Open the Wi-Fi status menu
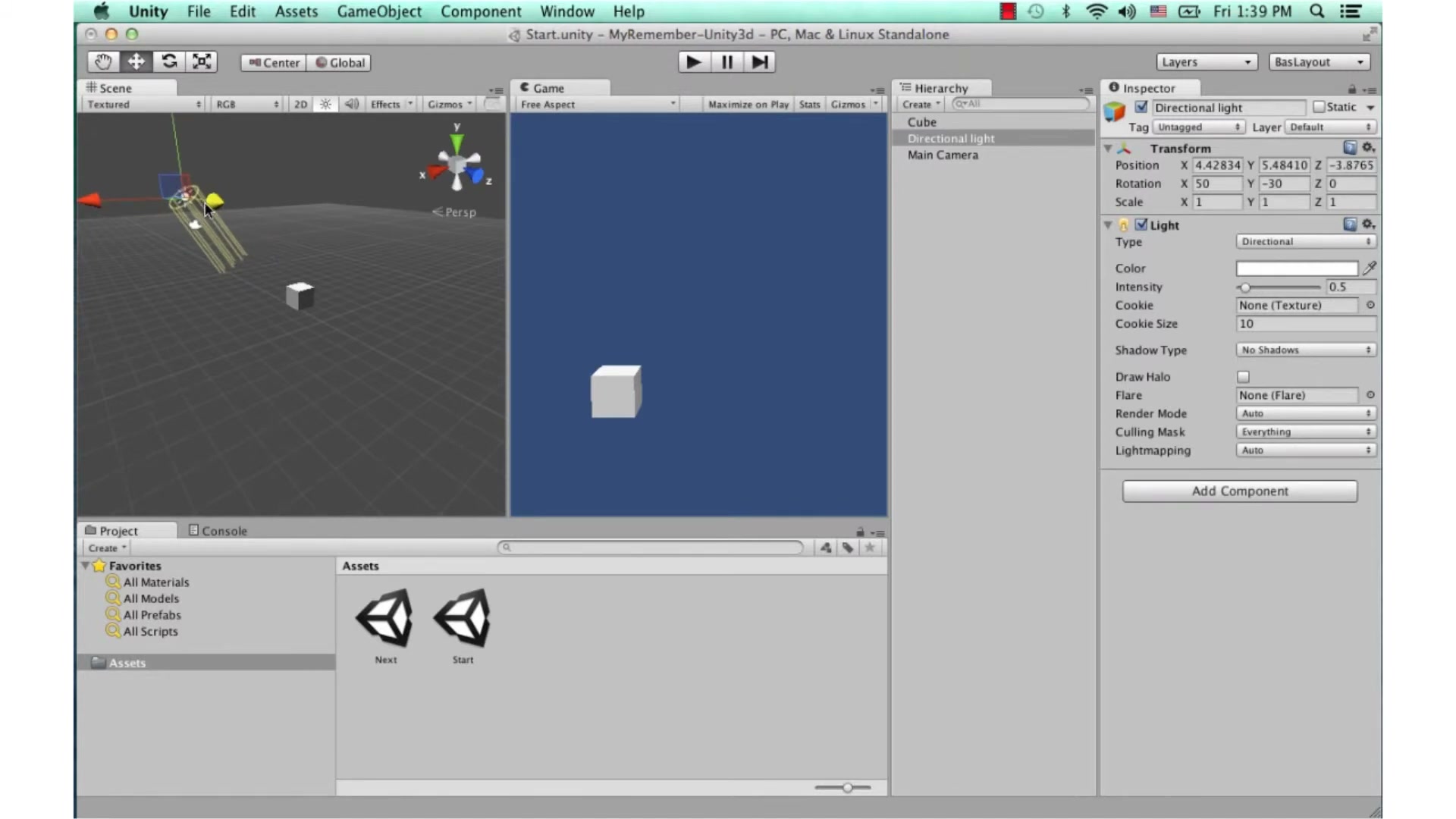1456x819 pixels. click(x=1097, y=11)
